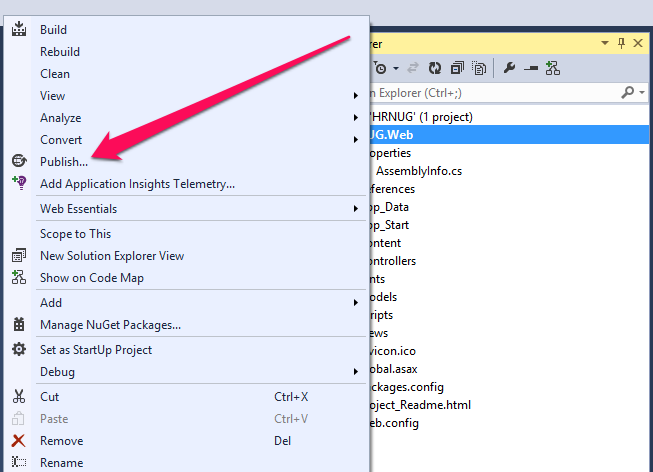Image resolution: width=653 pixels, height=472 pixels.
Task: Click the Show on Code Map icon
Action: pos(19,277)
